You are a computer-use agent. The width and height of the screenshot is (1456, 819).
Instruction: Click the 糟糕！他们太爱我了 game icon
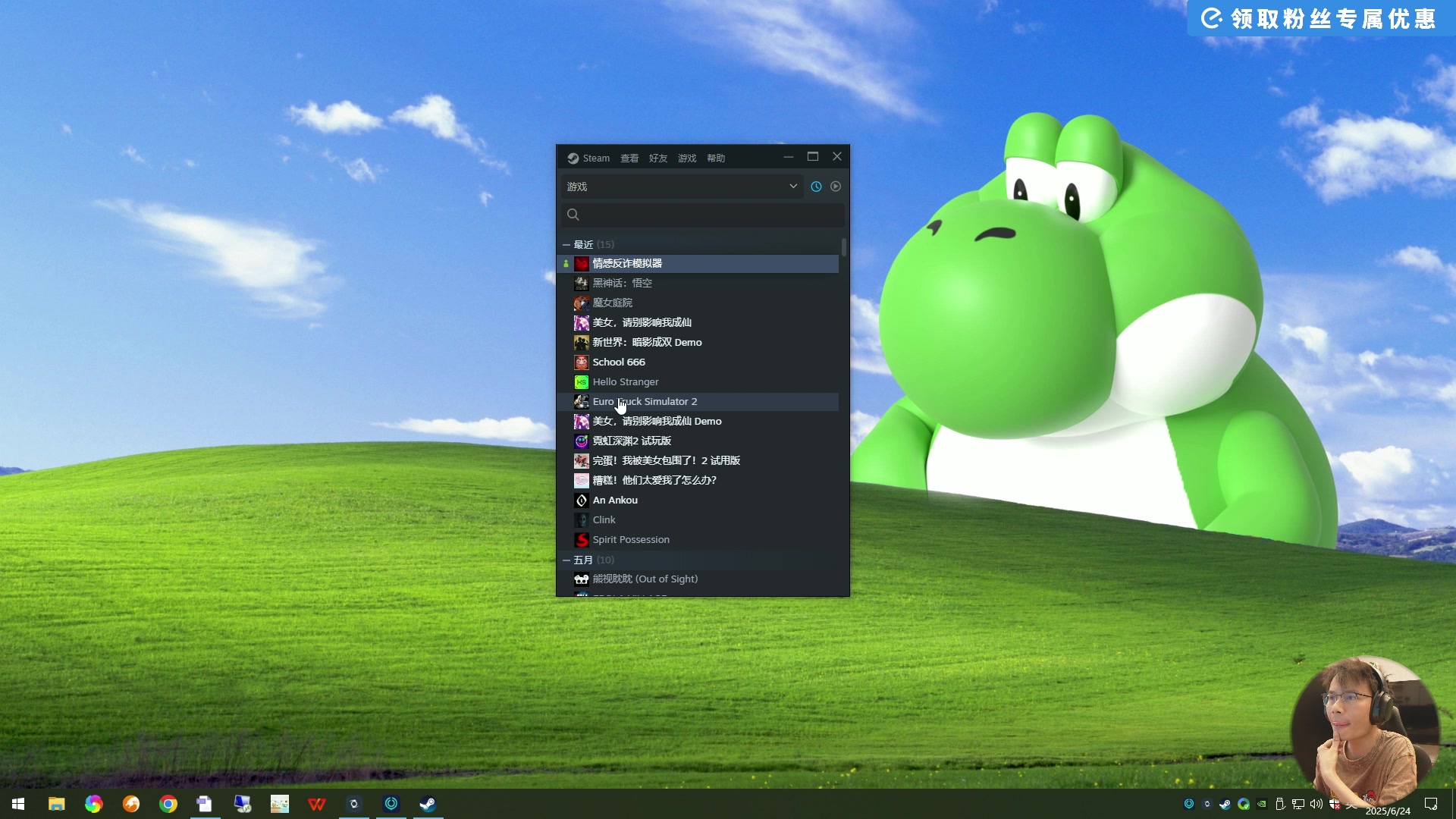(x=582, y=480)
